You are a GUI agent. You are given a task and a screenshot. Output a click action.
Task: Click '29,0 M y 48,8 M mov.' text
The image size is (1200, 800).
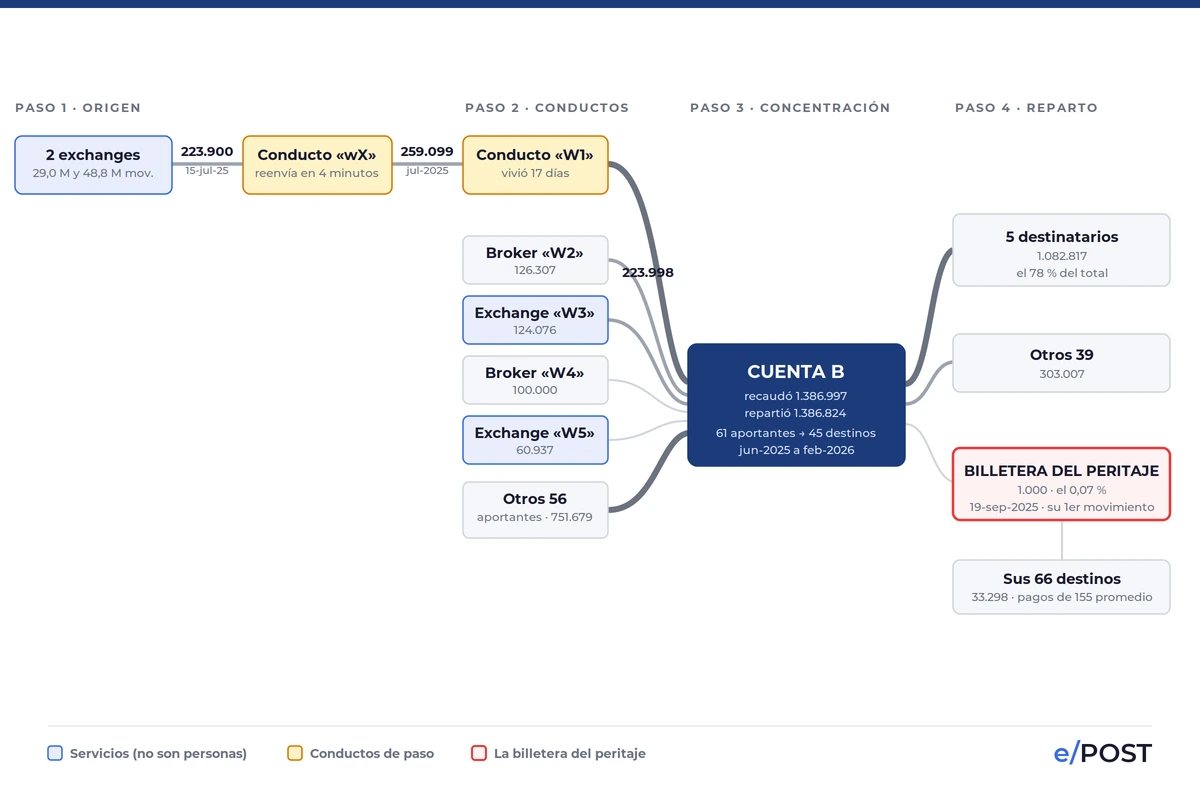pos(93,173)
